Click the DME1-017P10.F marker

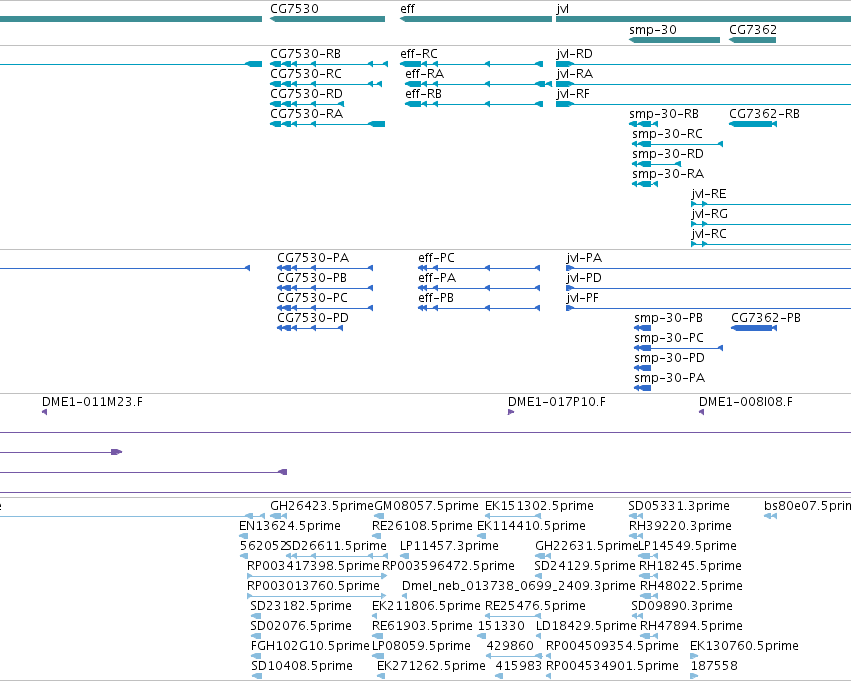click(x=511, y=412)
